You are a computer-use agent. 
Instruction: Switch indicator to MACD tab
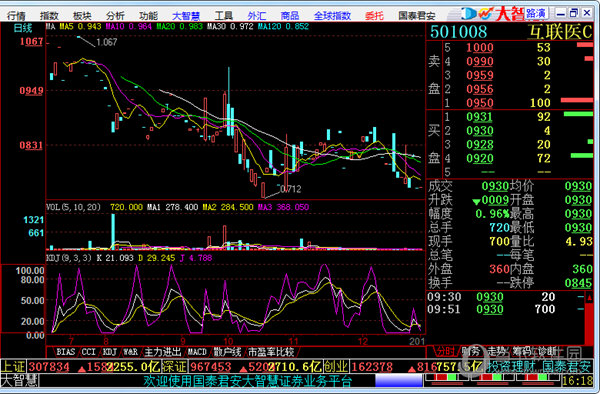point(197,352)
